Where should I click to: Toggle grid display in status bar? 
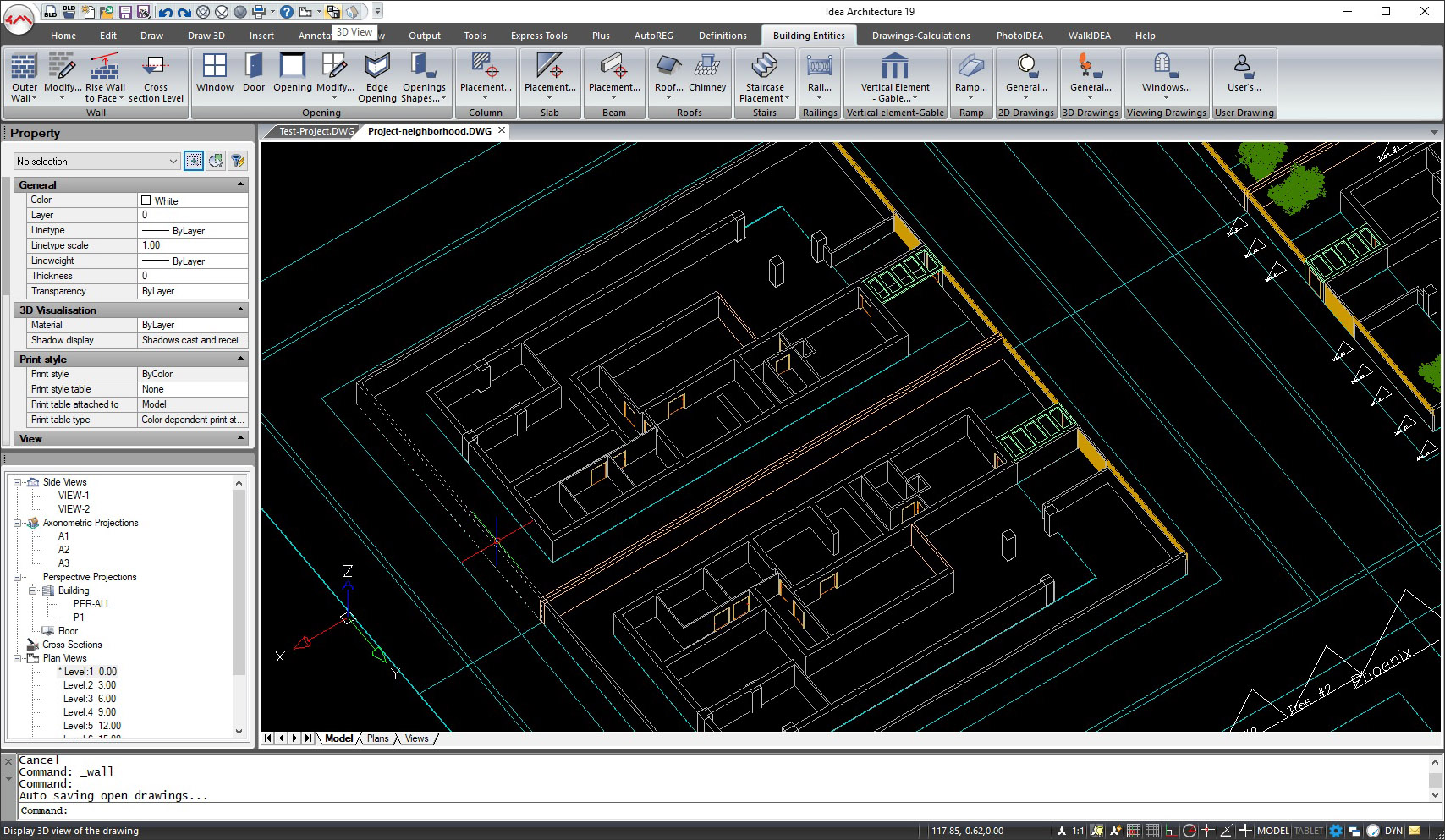1151,831
